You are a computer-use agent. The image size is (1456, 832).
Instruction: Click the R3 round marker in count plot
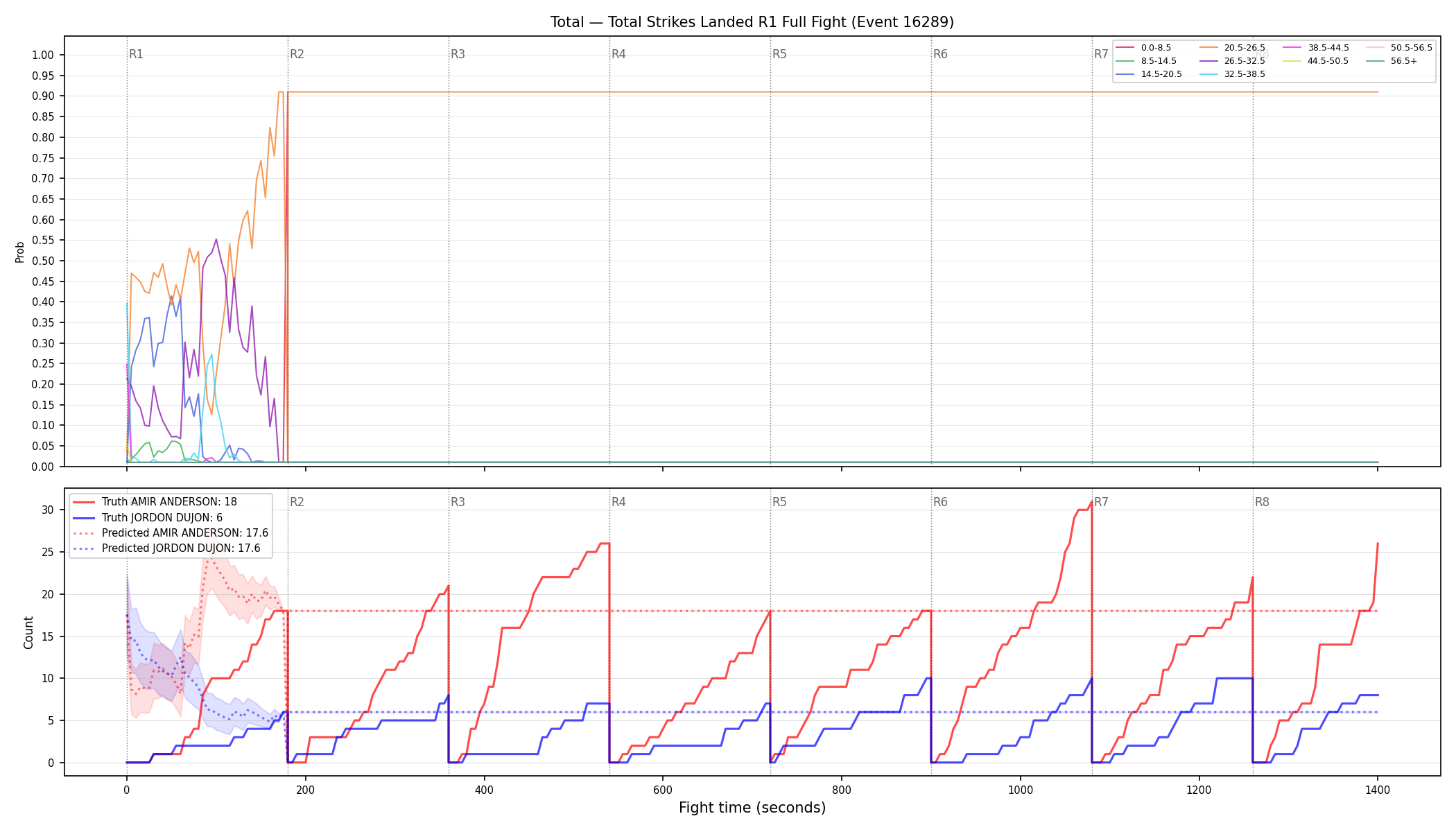tap(458, 502)
